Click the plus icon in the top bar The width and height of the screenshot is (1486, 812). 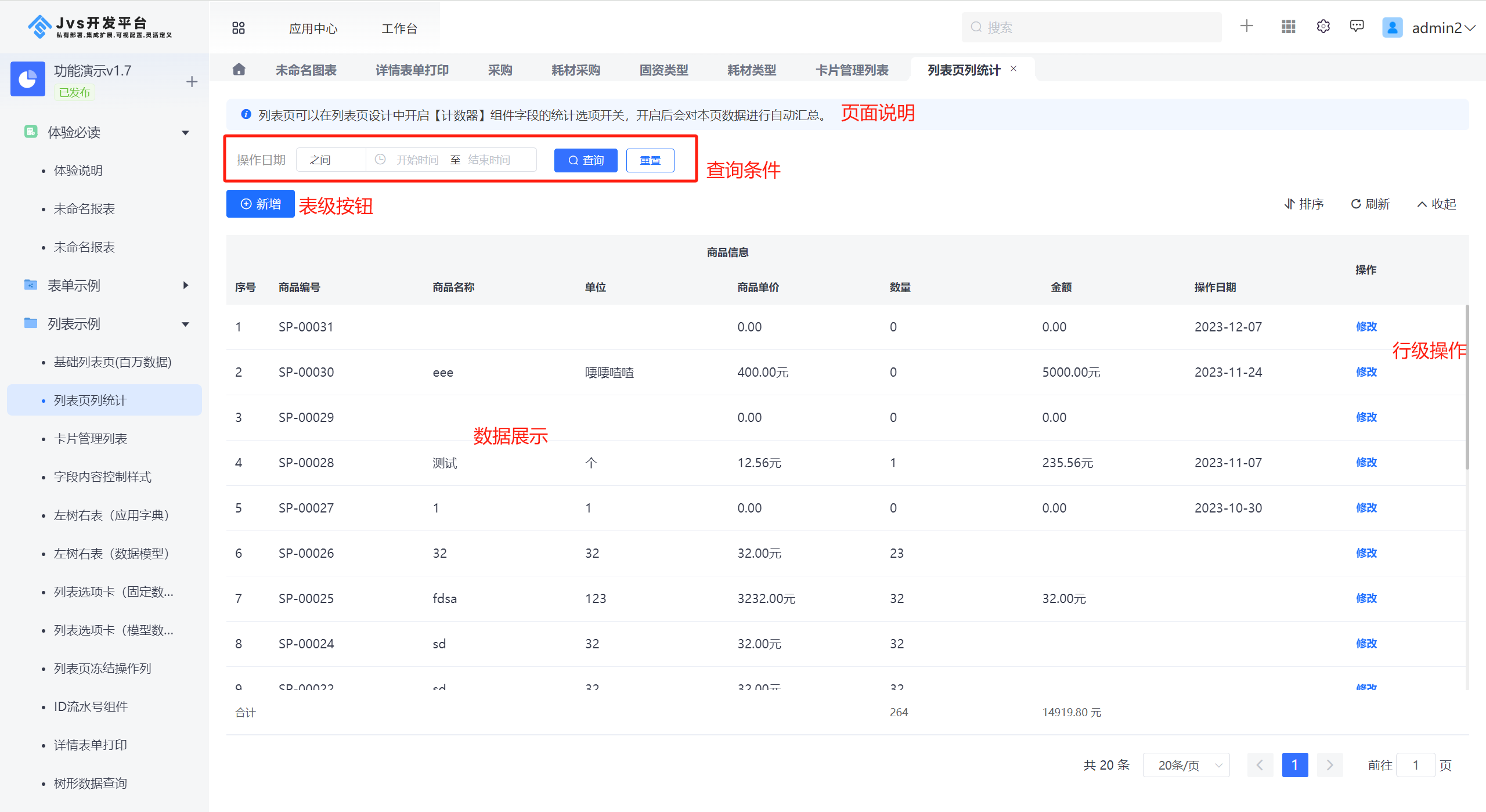pos(1246,26)
